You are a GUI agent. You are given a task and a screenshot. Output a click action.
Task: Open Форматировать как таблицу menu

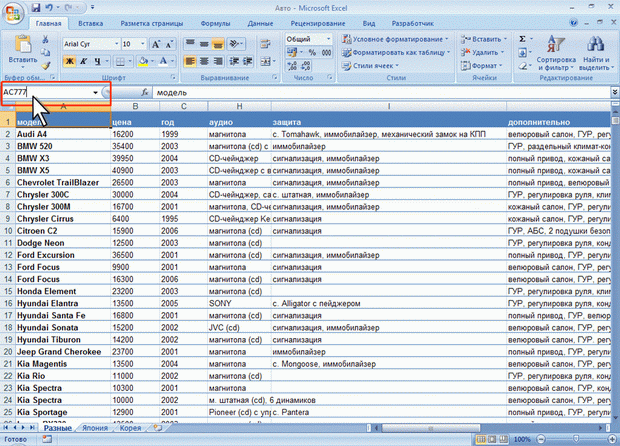coord(396,52)
